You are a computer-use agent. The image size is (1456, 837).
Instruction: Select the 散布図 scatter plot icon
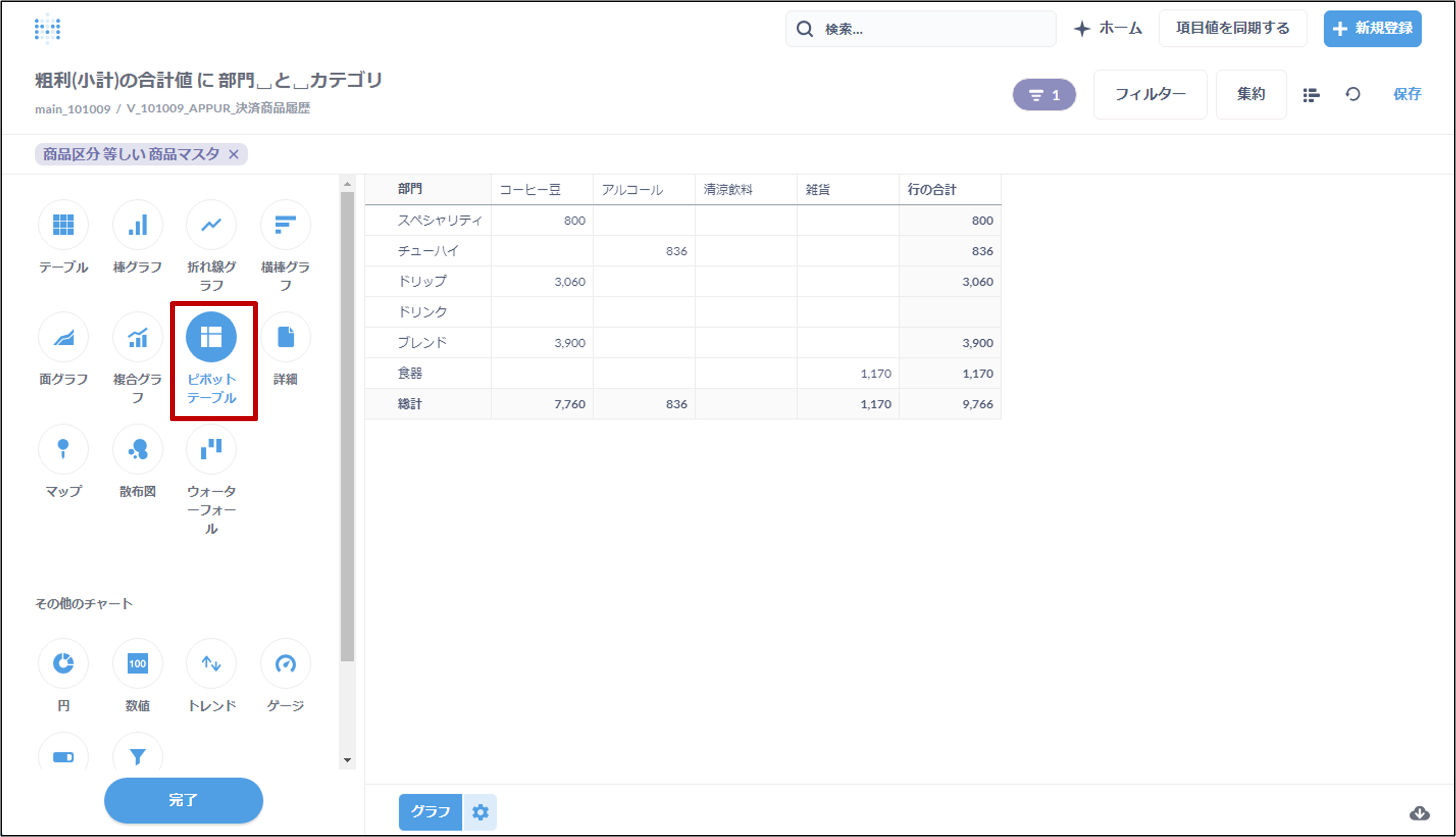click(x=137, y=449)
